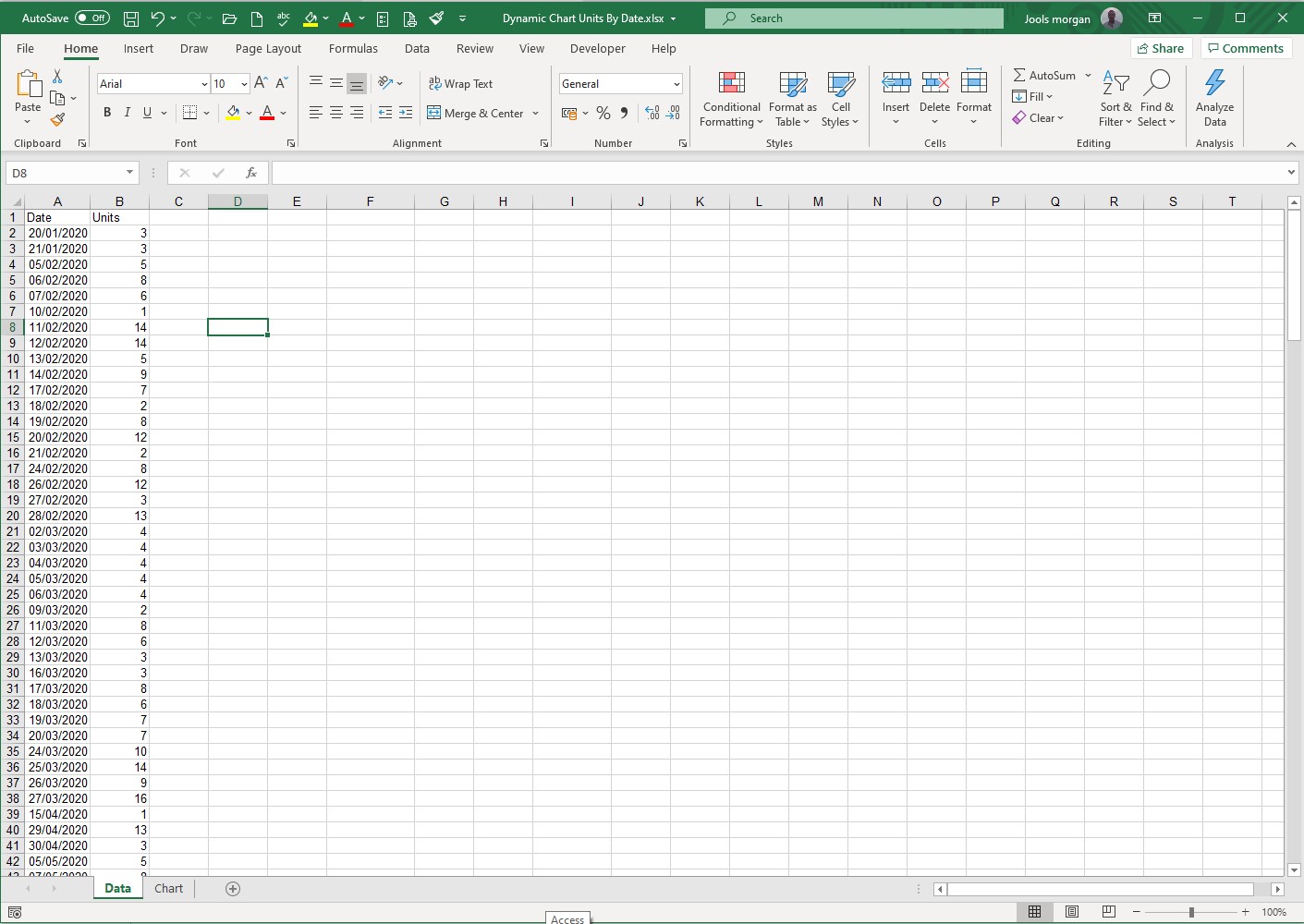1304x924 pixels.
Task: Open the font name dropdown (Arial)
Action: coord(204,84)
